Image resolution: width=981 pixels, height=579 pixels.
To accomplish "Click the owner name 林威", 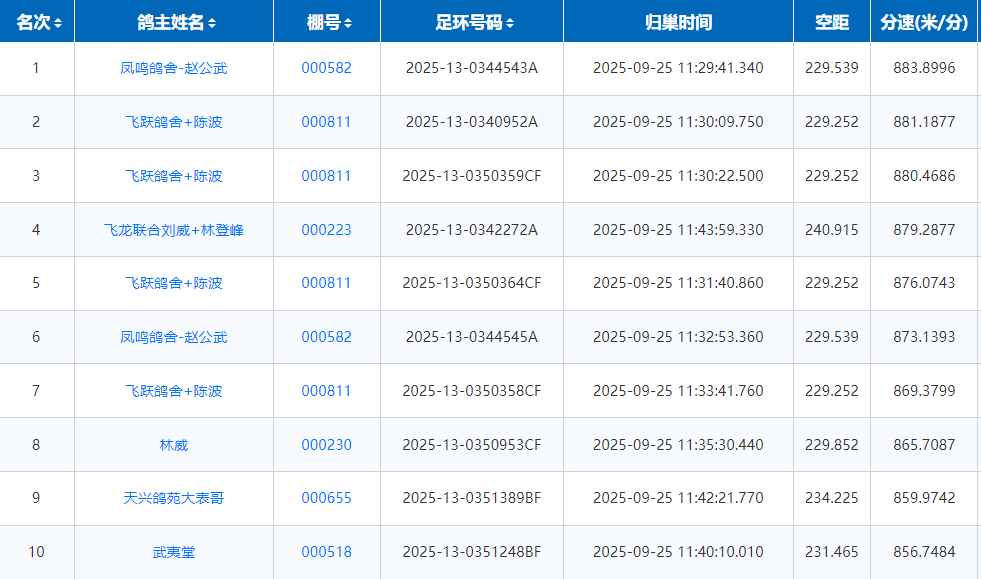I will click(x=174, y=445).
